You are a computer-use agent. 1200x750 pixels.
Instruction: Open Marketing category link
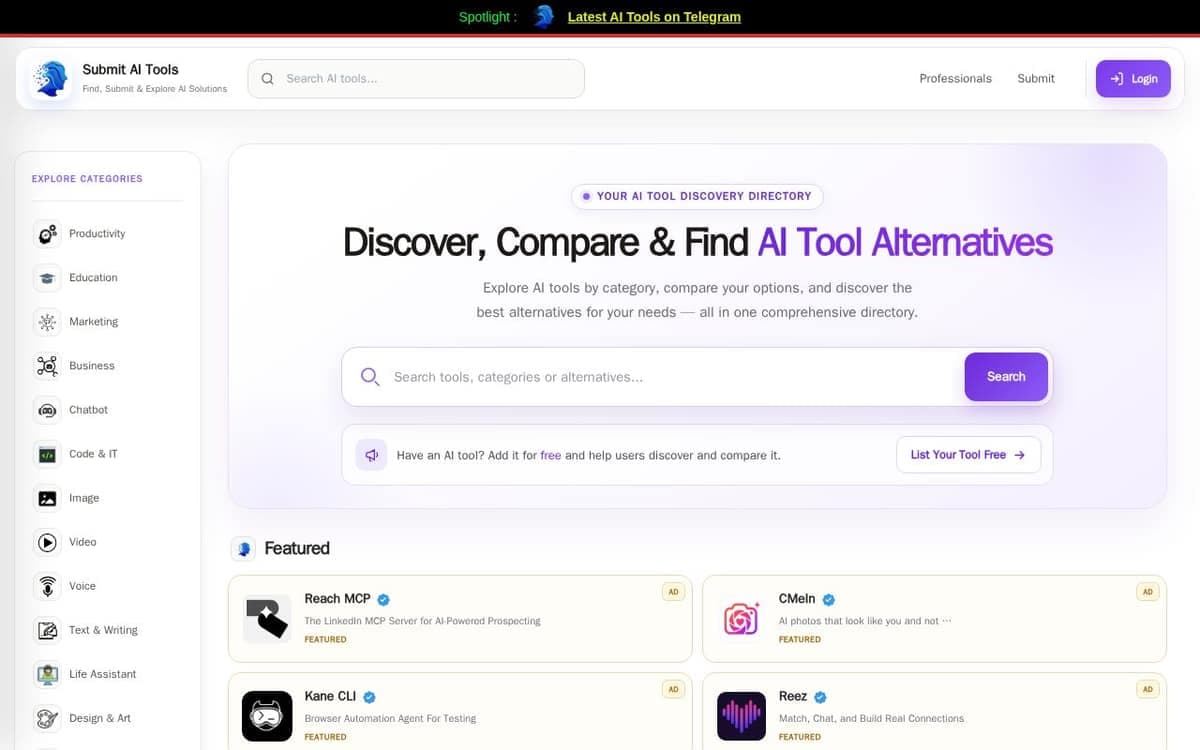tap(93, 322)
